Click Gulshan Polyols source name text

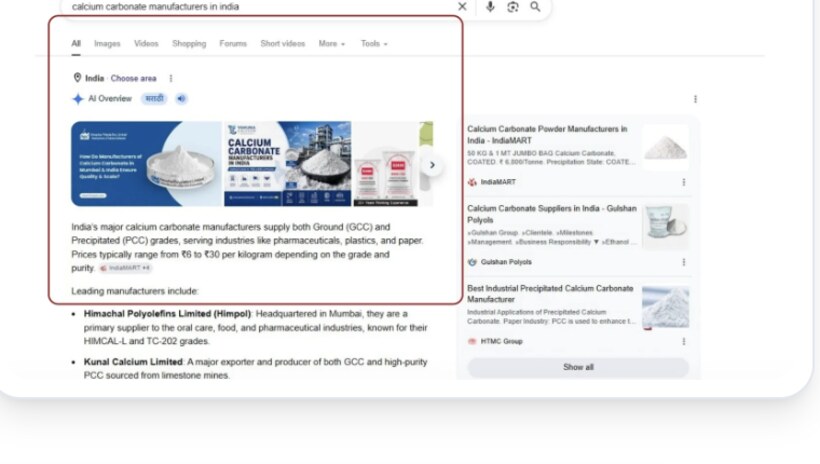[506, 262]
